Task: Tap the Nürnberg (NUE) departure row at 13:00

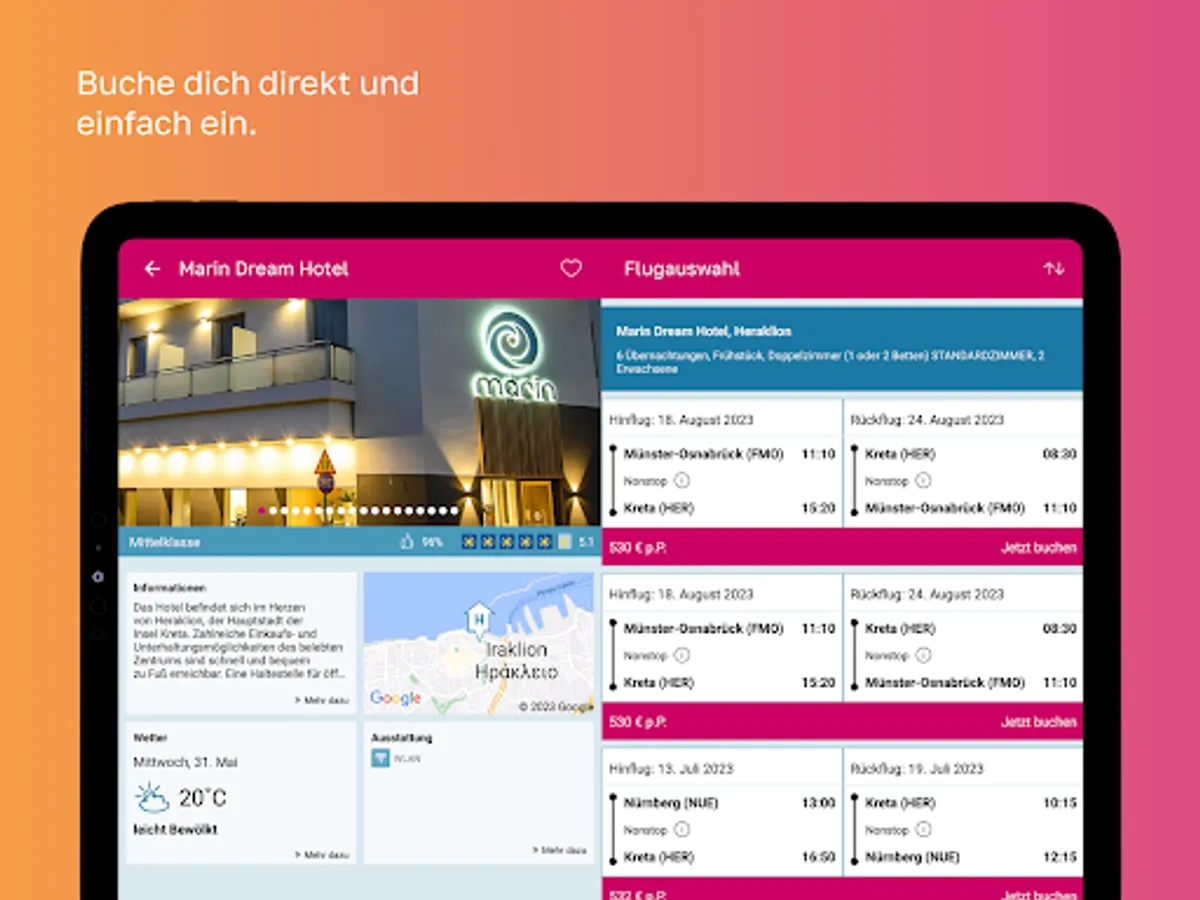Action: click(x=729, y=803)
